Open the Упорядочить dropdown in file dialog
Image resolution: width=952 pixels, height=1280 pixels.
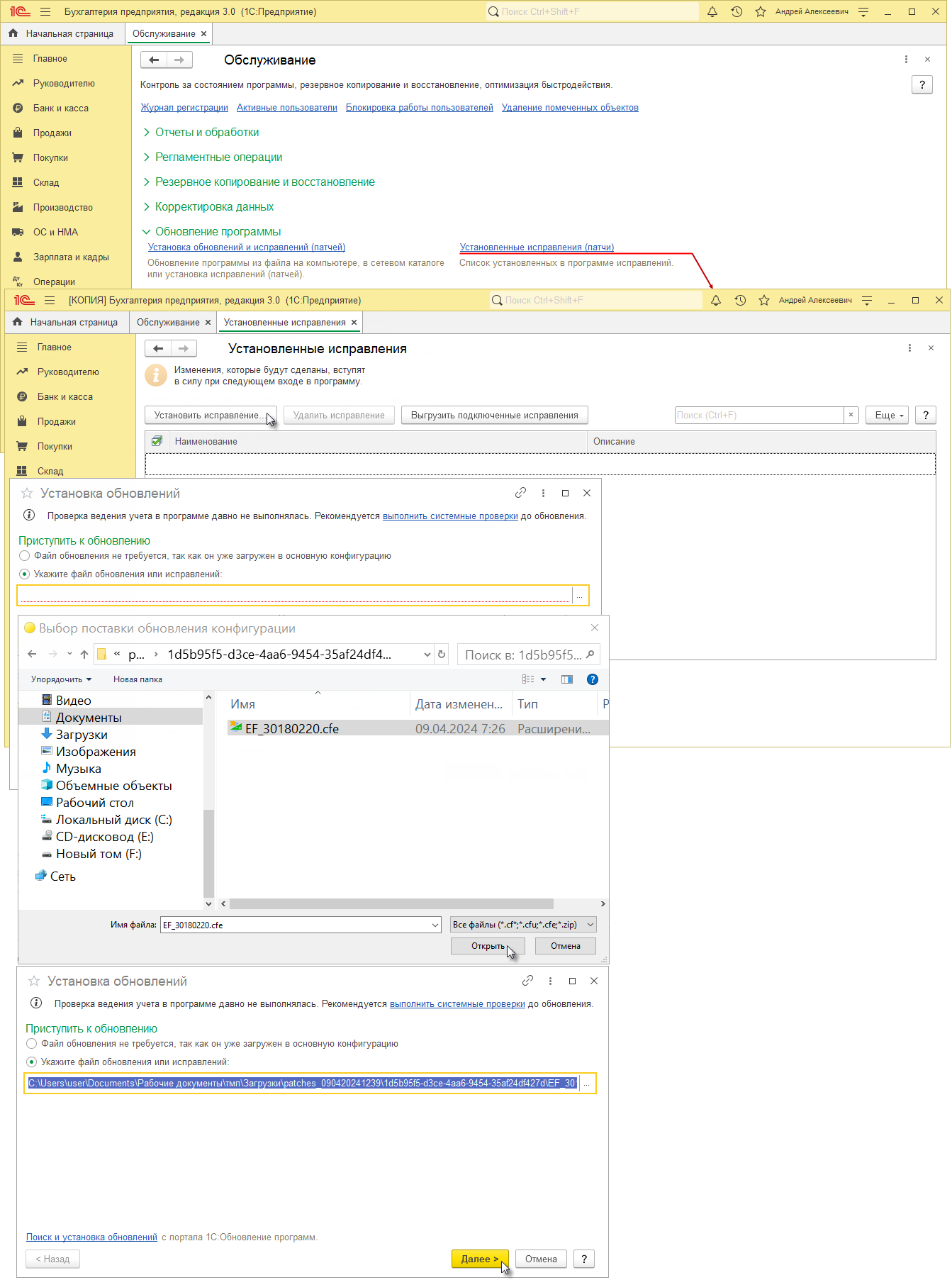pos(61,679)
